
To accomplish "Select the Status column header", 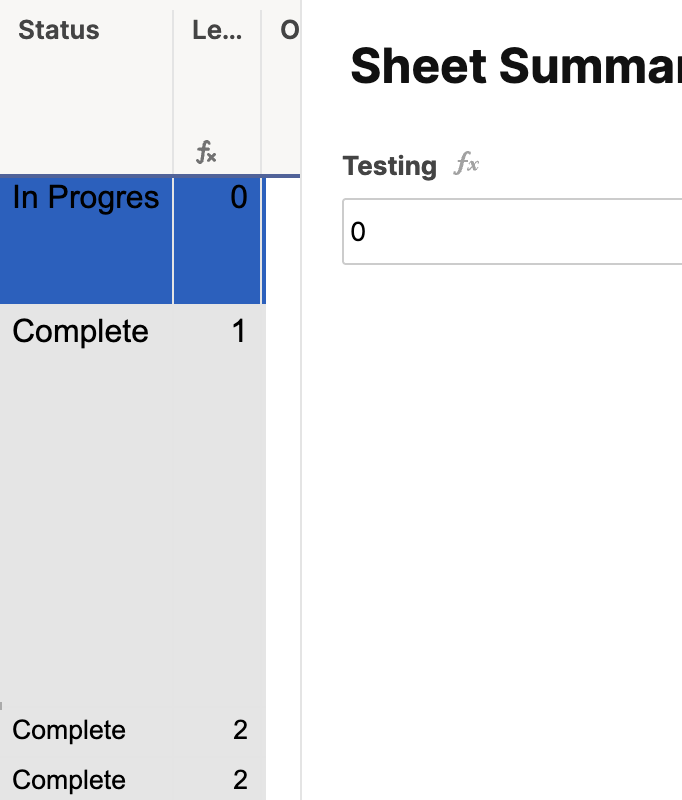I will click(86, 87).
